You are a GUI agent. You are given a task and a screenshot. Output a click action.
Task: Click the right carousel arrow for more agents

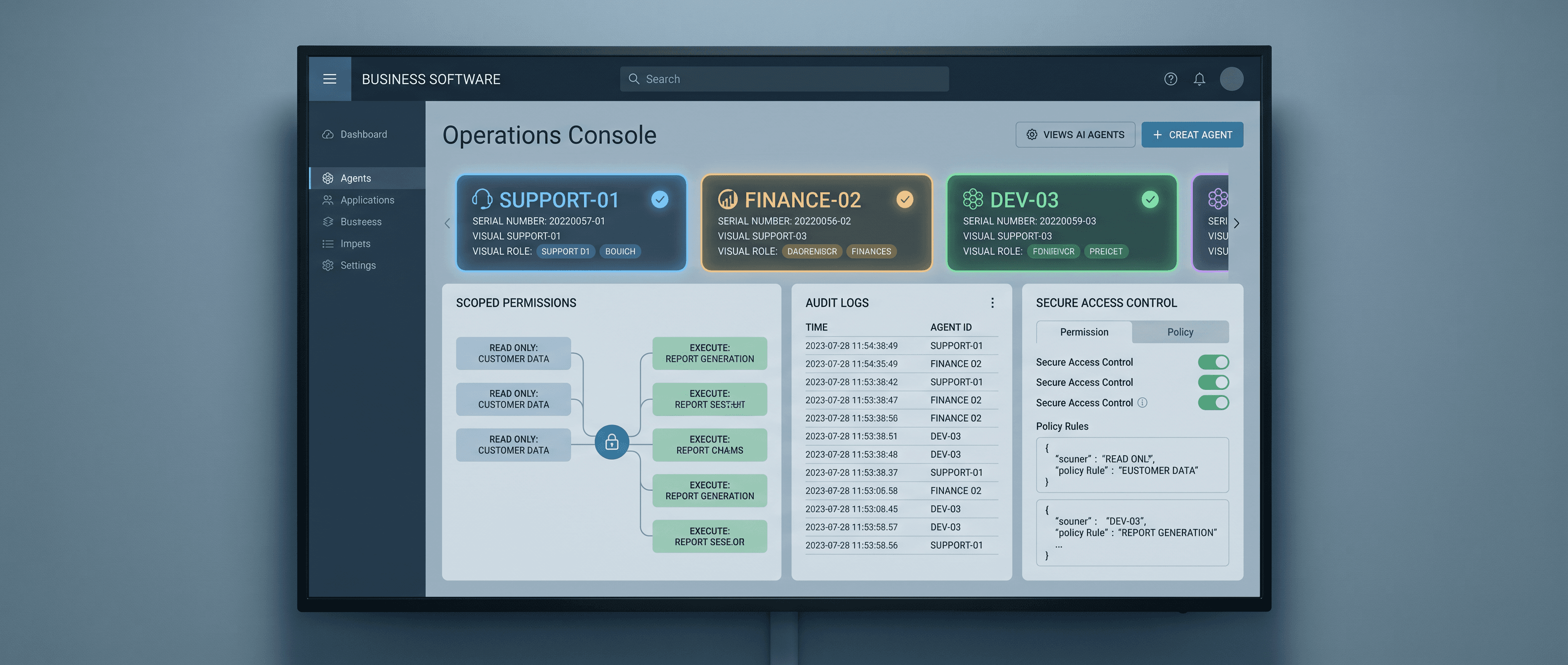tap(1236, 223)
